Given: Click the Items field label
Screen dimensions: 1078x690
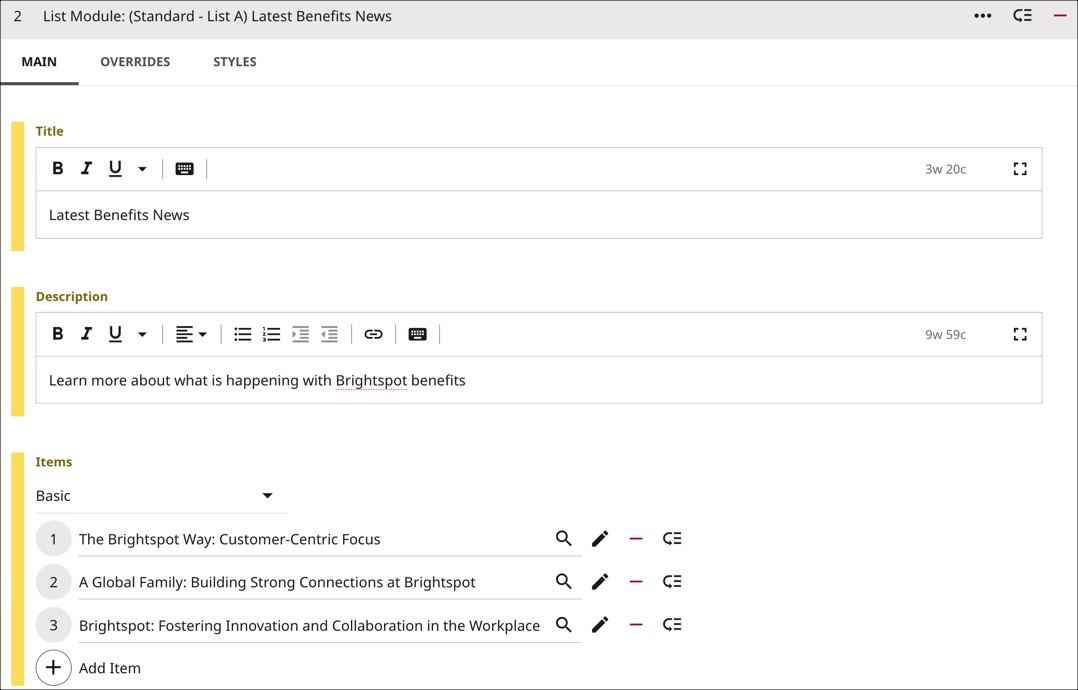Looking at the screenshot, I should point(54,462).
